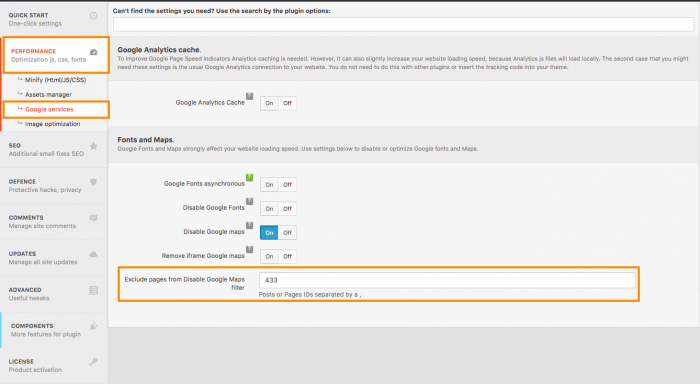Click the Disable Google maps On button
This screenshot has height=384, width=700.
[269, 233]
